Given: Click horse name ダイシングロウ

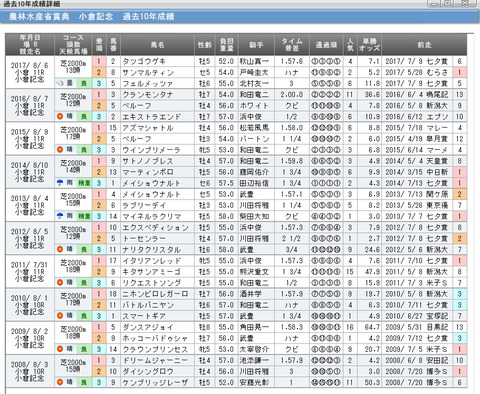Looking at the screenshot, I should [x=148, y=371].
